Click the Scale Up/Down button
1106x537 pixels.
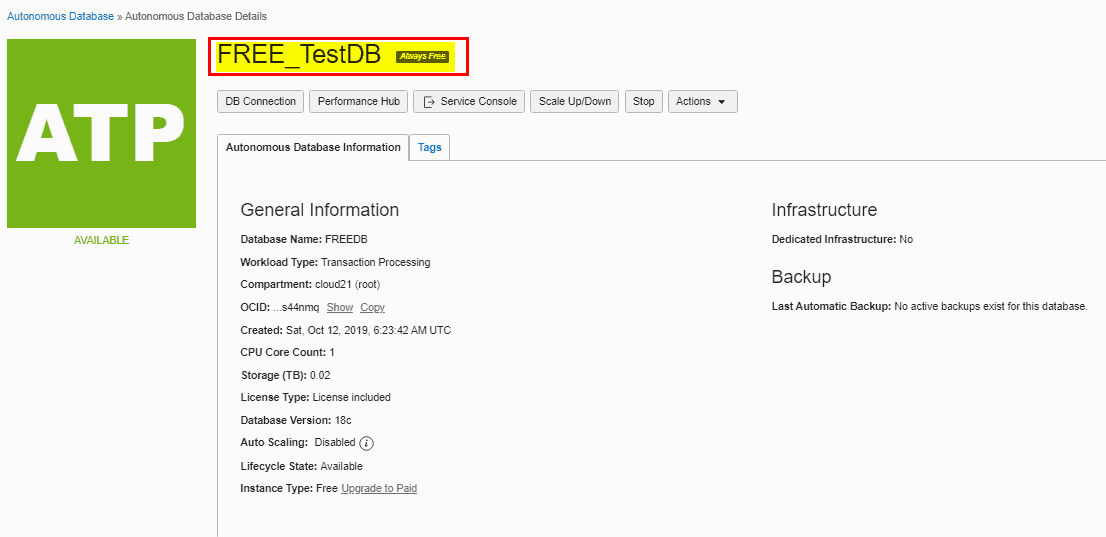point(575,102)
